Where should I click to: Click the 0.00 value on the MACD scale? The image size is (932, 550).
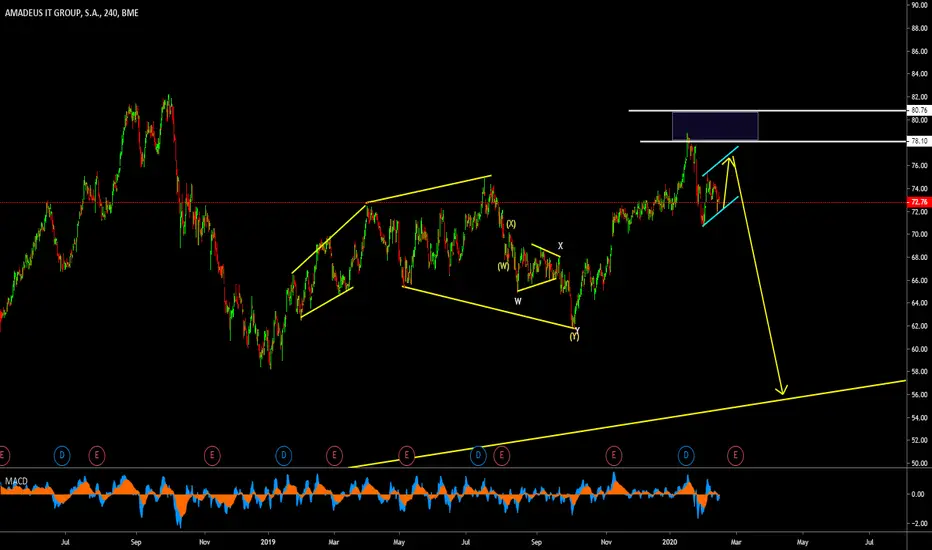click(918, 494)
